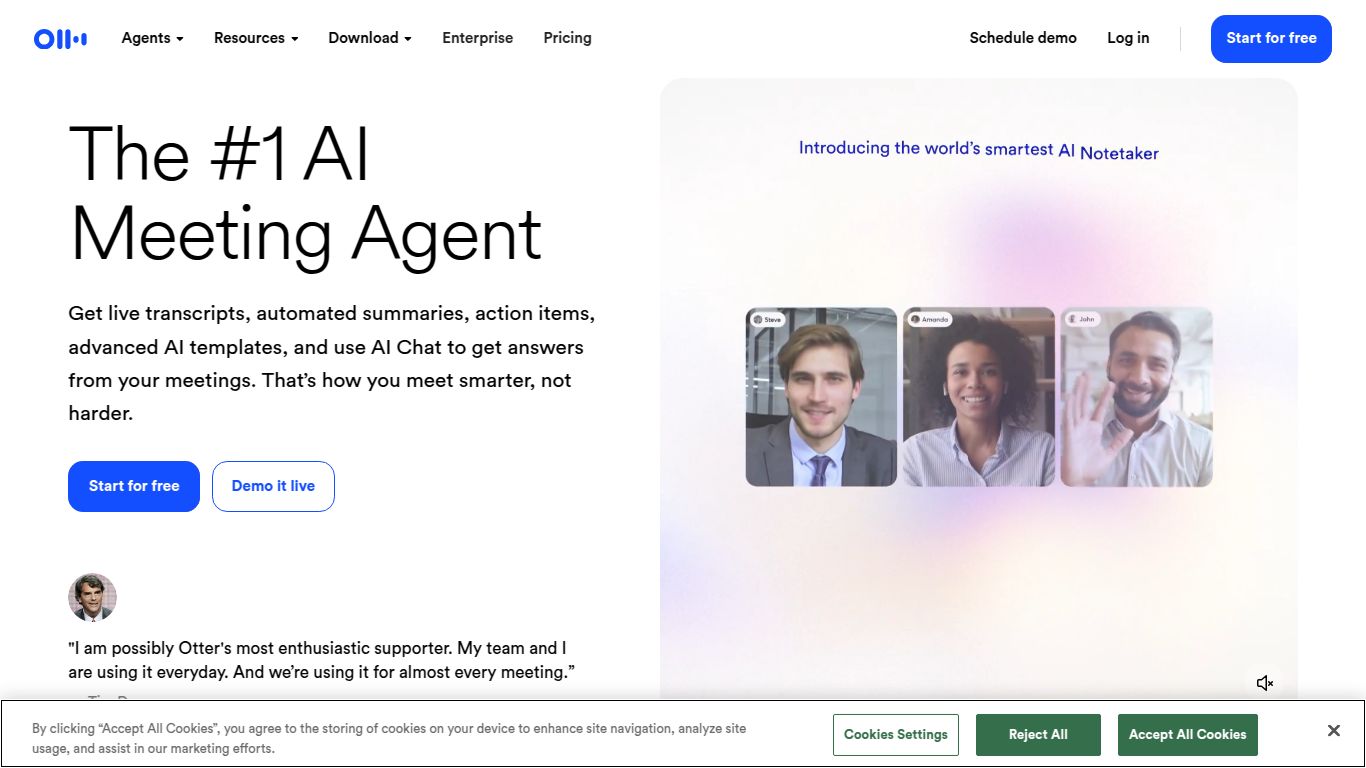Click Schedule demo link
Screen dimensions: 1366x768
(x=1023, y=38)
